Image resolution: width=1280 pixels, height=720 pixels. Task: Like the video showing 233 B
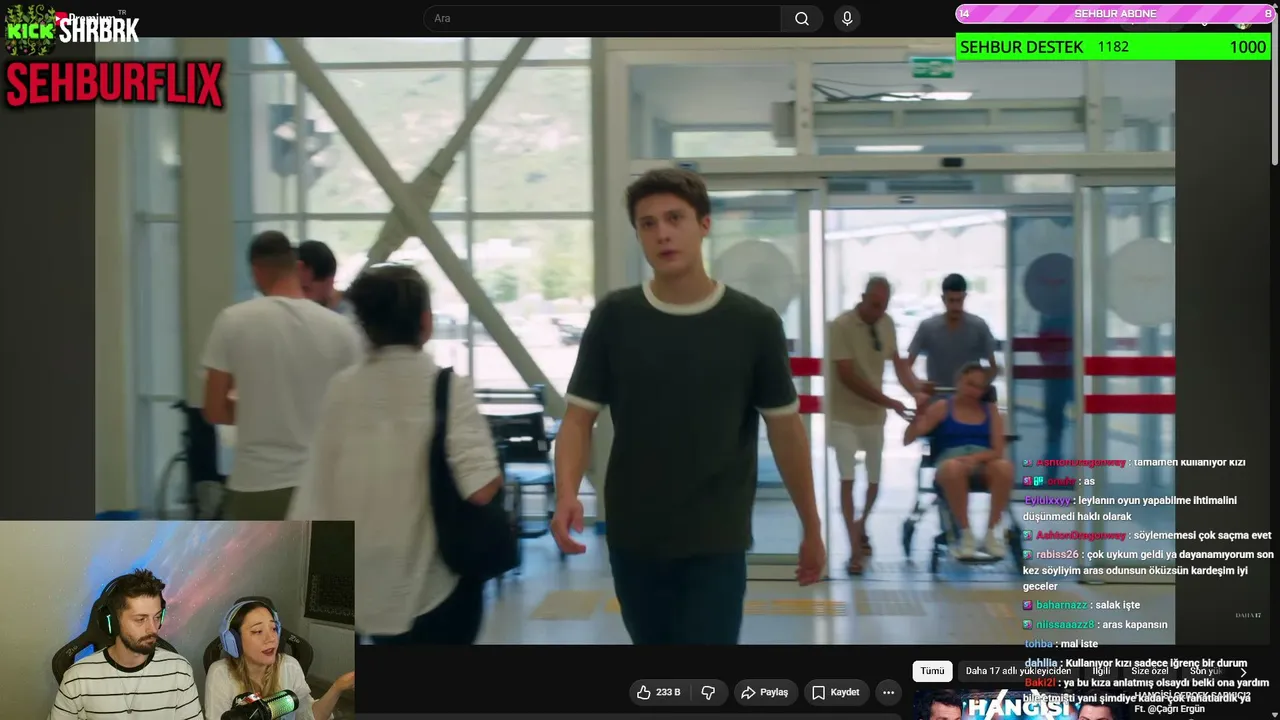659,692
